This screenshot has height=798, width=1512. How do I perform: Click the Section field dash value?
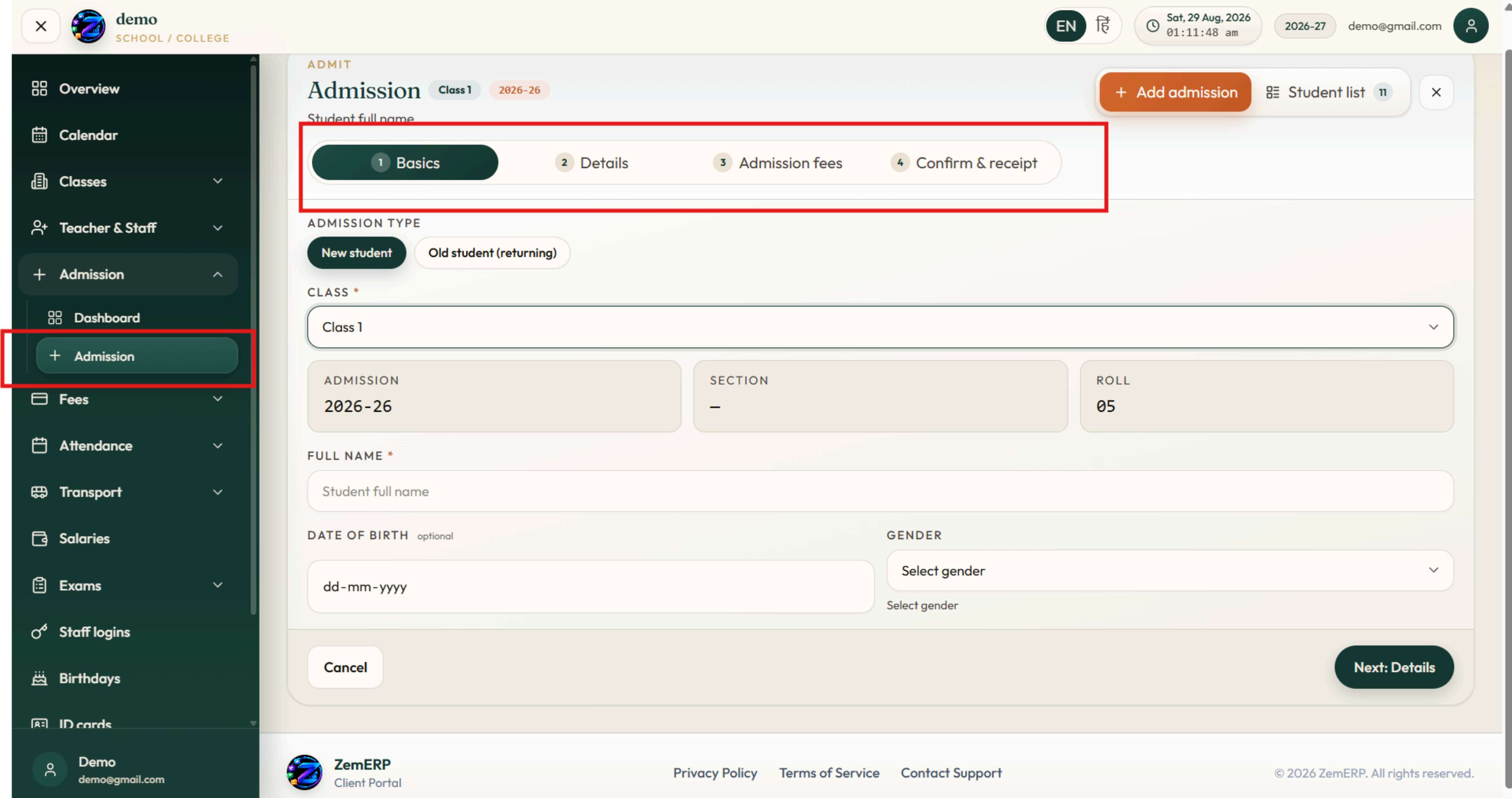714,406
